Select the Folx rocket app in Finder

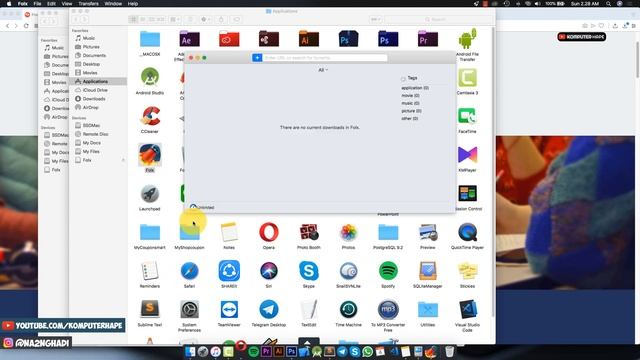(150, 155)
